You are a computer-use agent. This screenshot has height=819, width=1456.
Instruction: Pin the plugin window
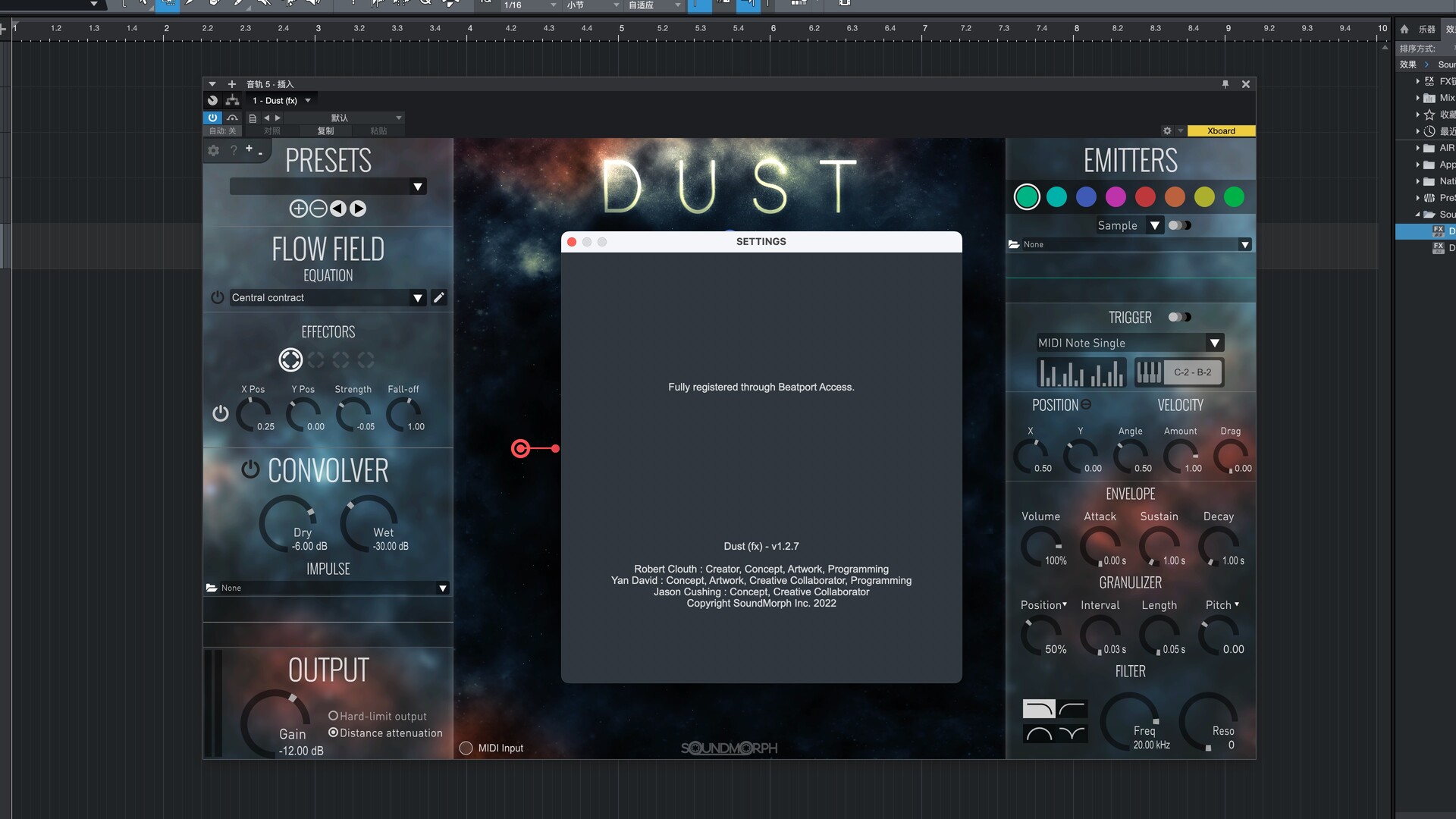click(1225, 84)
